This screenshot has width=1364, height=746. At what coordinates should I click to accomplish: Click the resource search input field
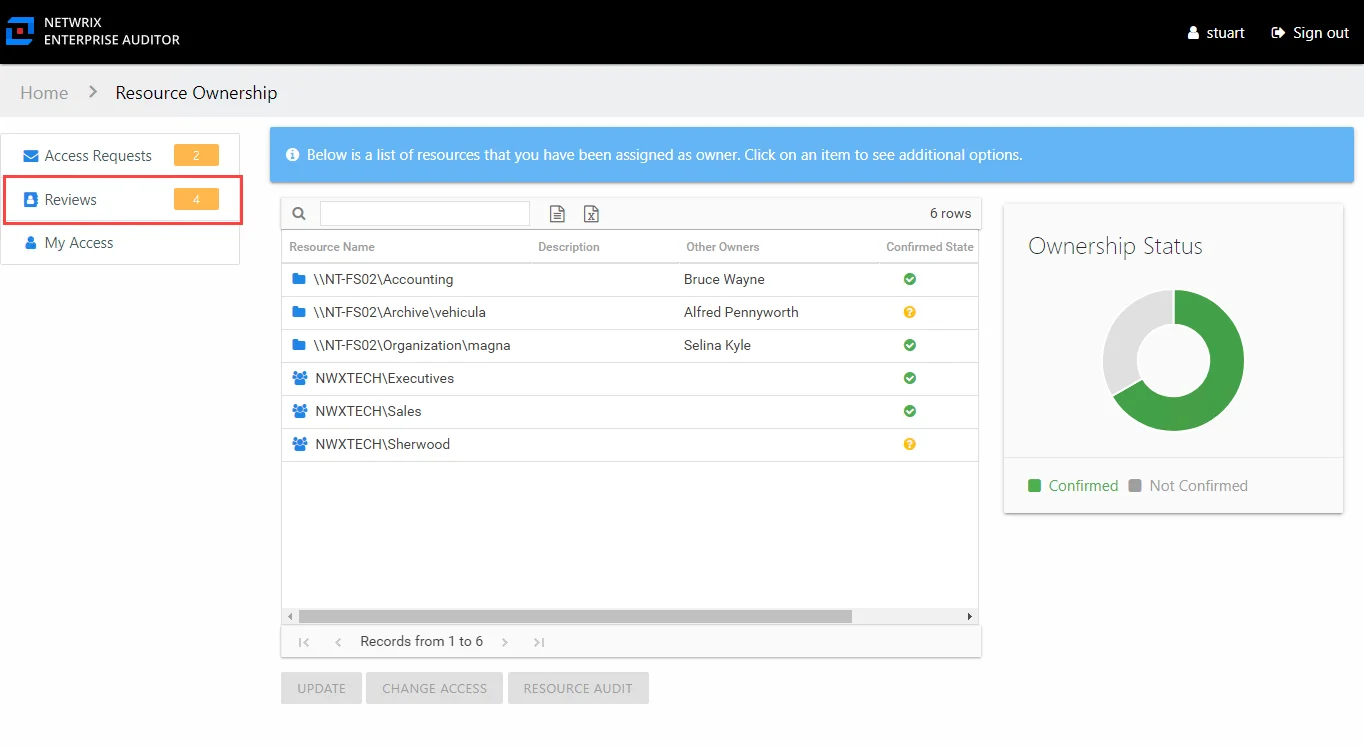coord(425,213)
